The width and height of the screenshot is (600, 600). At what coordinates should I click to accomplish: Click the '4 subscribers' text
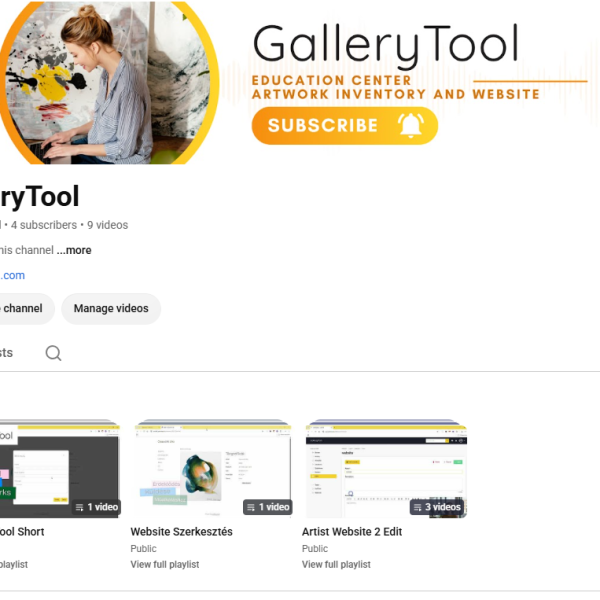click(44, 225)
